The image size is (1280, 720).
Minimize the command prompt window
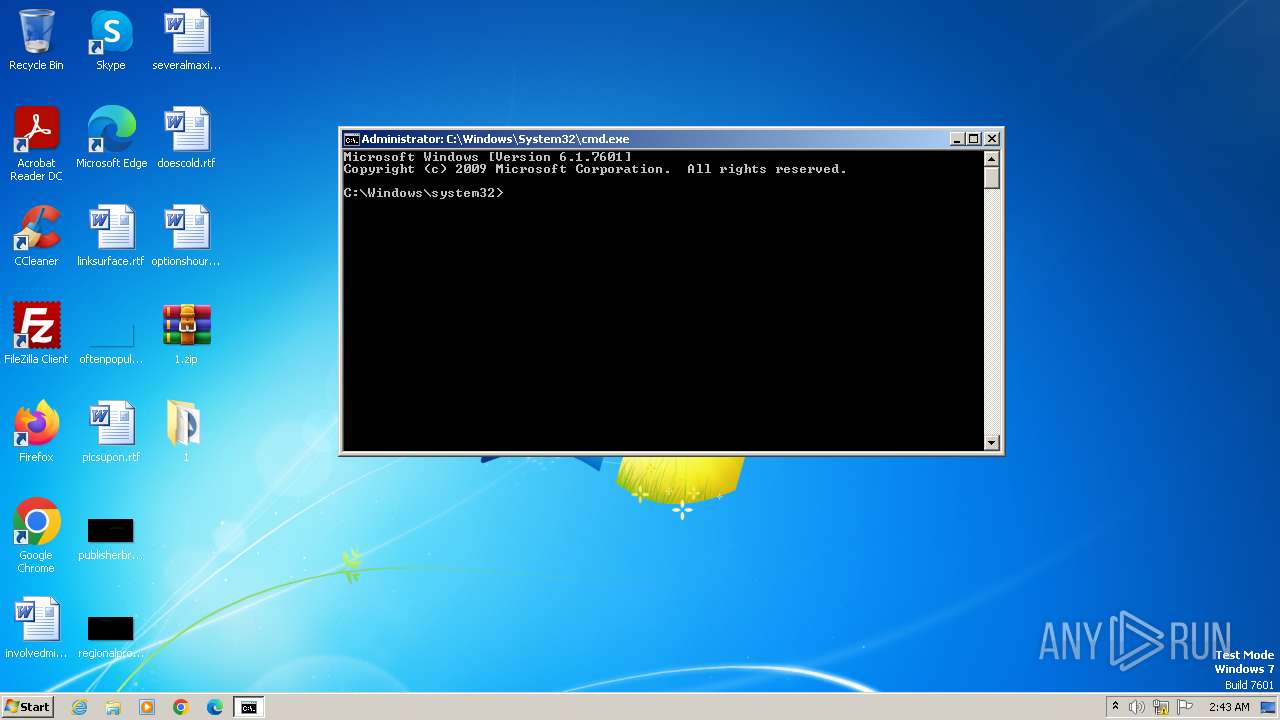pos(956,139)
